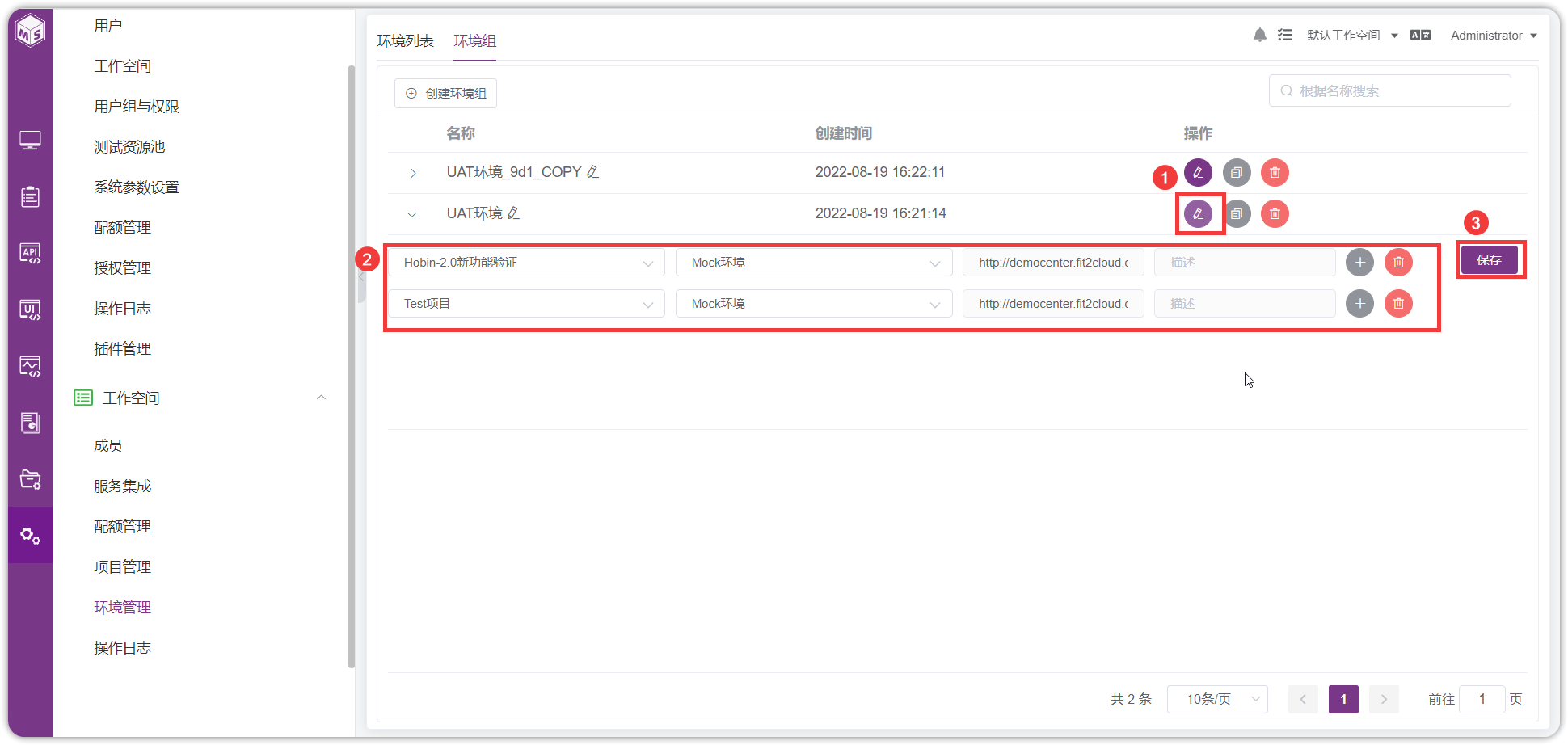The width and height of the screenshot is (1568, 745).
Task: Collapse the 工作空间 sidebar section
Action: (x=321, y=398)
